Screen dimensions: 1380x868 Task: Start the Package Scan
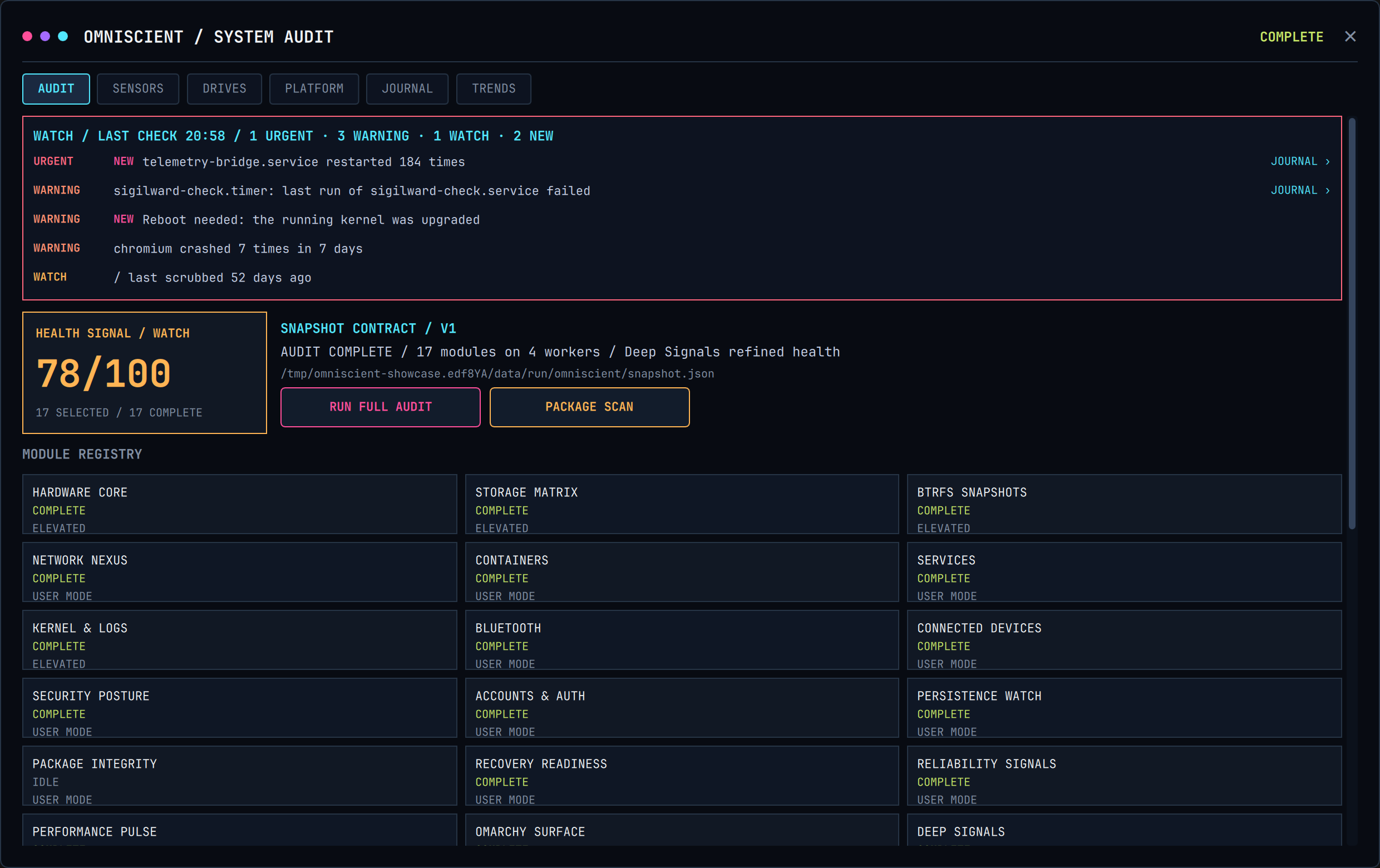(x=589, y=407)
